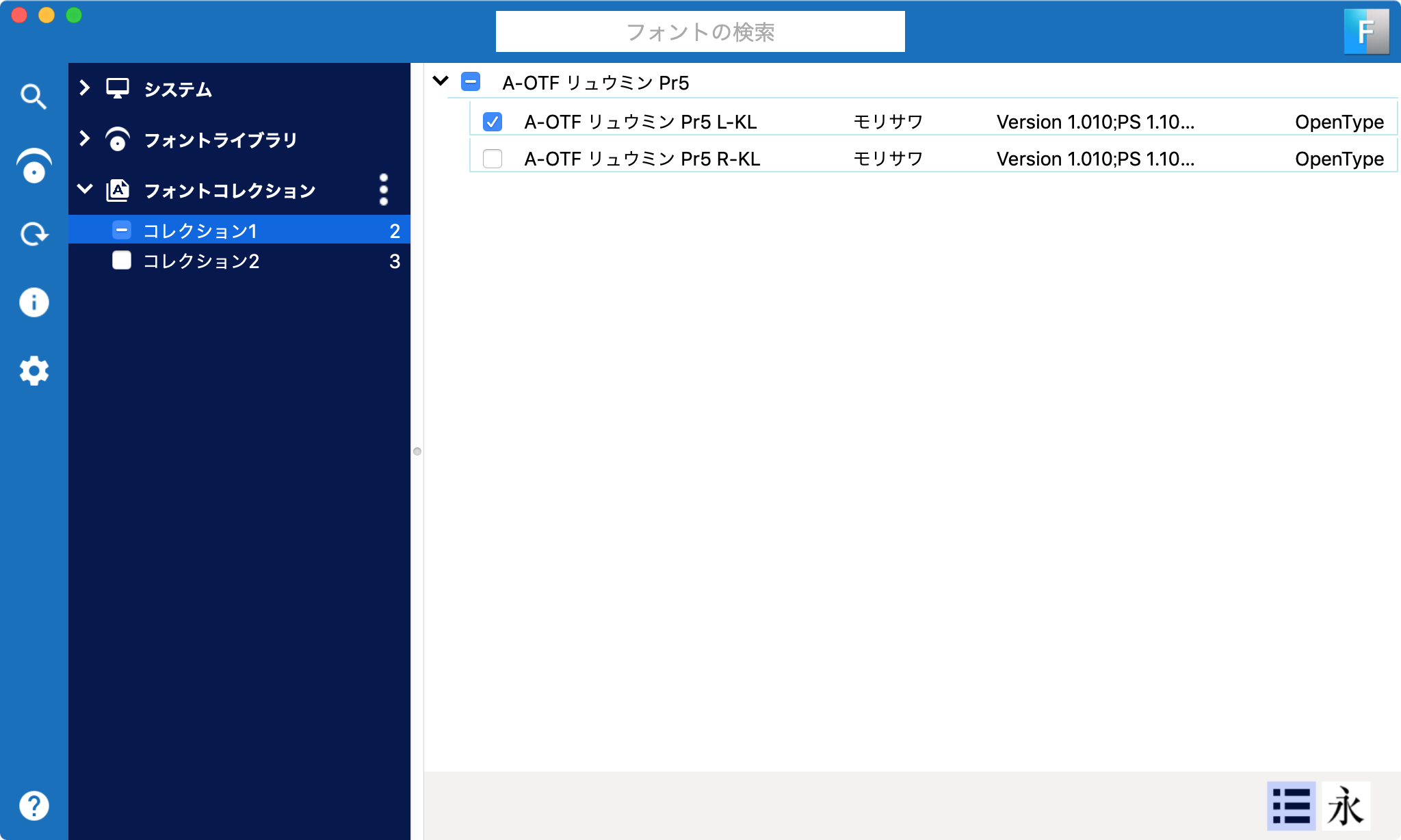Open the help question mark icon
Viewport: 1401px width, 840px height.
click(34, 806)
